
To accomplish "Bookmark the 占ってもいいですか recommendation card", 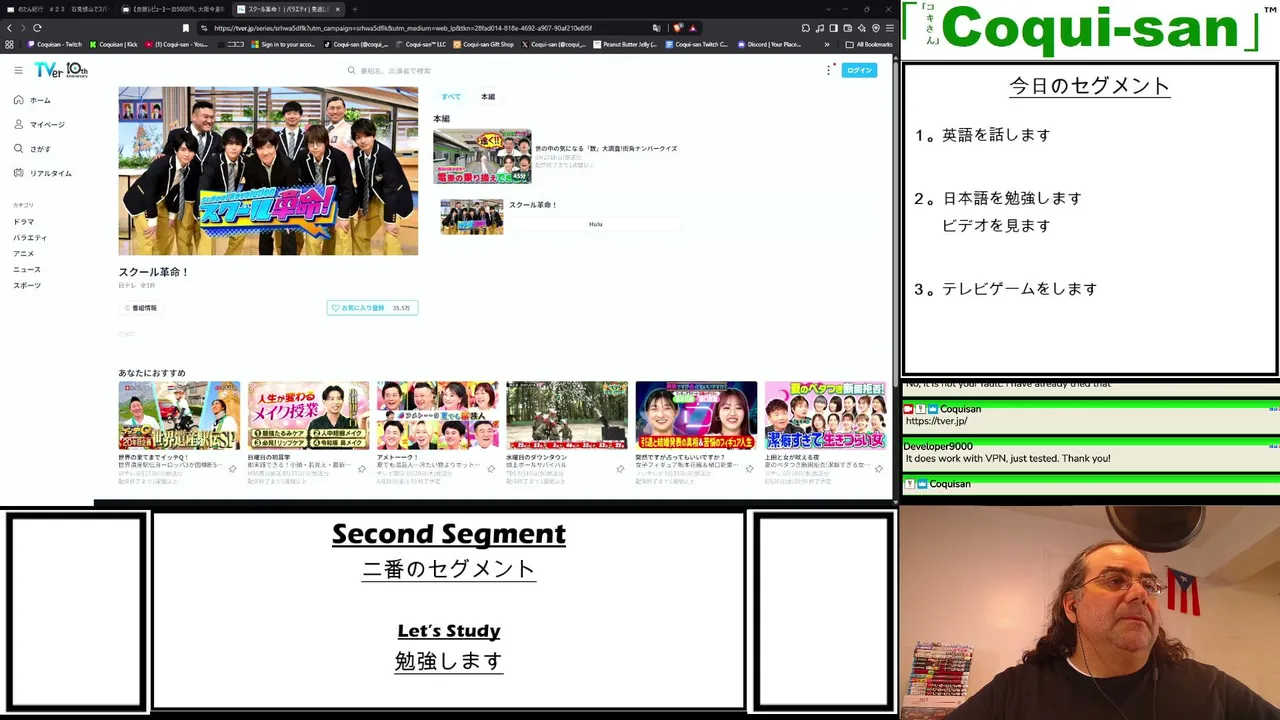I will (750, 468).
